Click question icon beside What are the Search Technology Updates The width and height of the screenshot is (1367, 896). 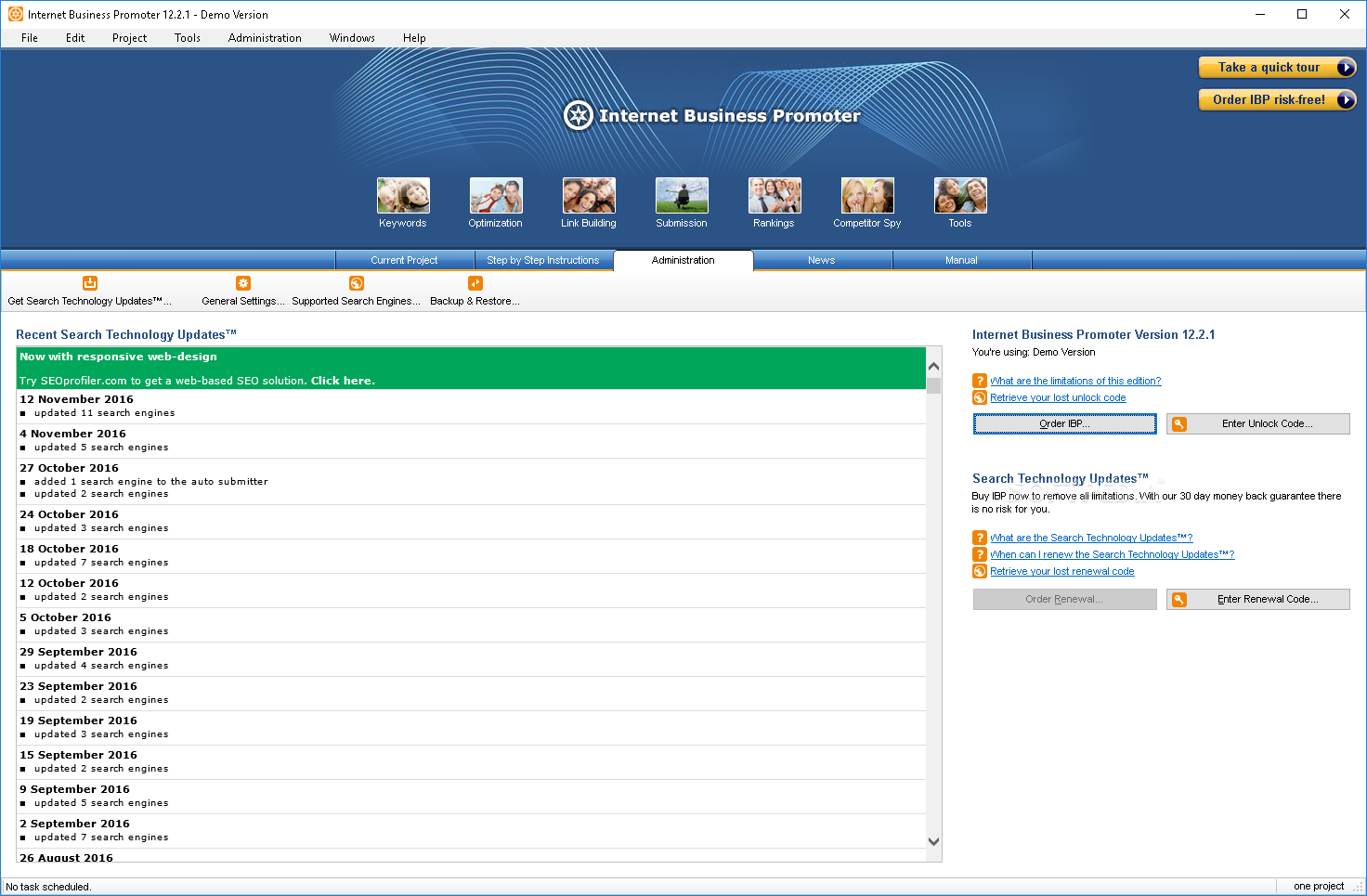tap(980, 538)
